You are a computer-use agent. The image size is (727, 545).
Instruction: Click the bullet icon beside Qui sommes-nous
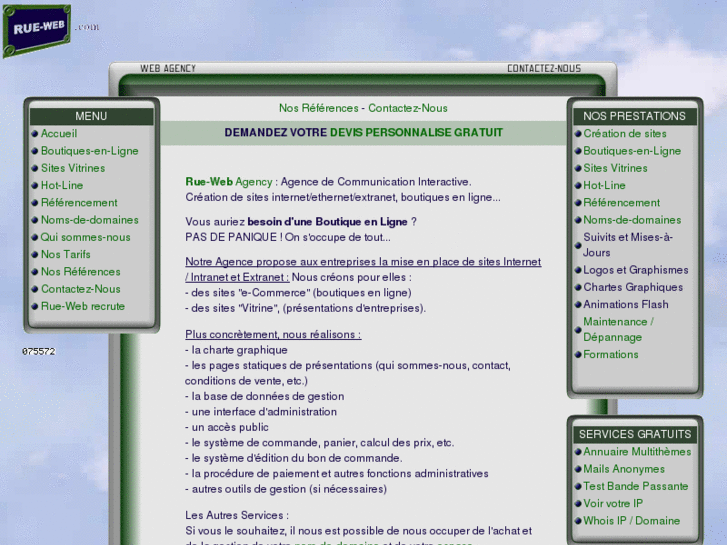pyautogui.click(x=35, y=237)
